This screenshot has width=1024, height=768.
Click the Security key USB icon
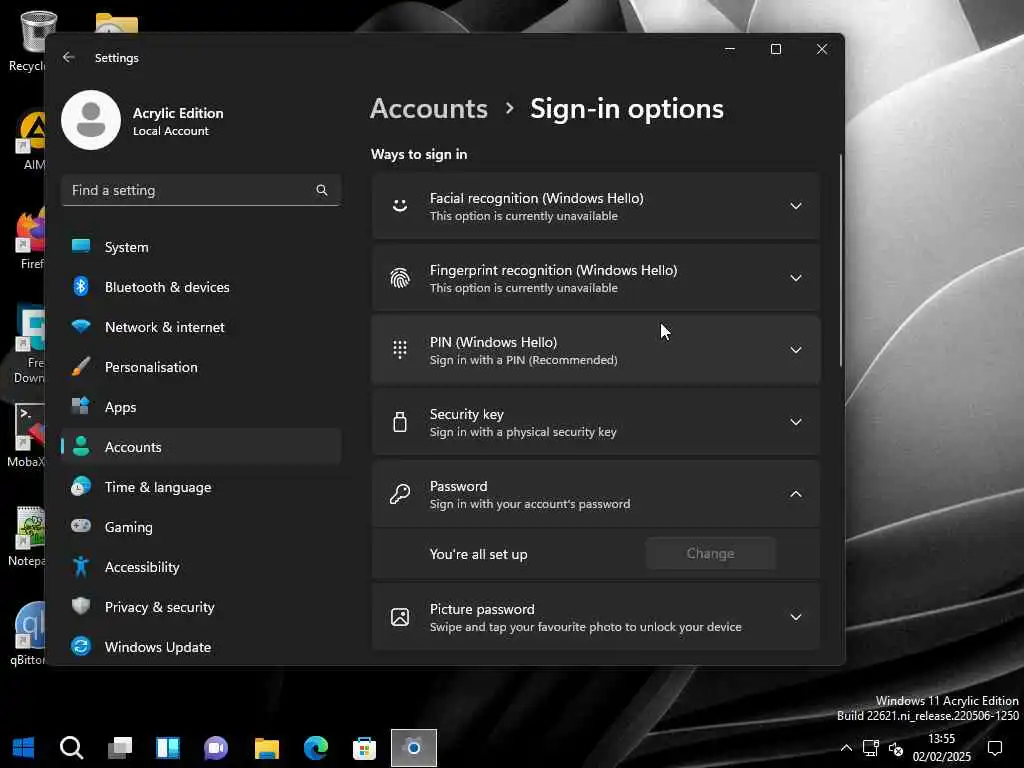[400, 422]
